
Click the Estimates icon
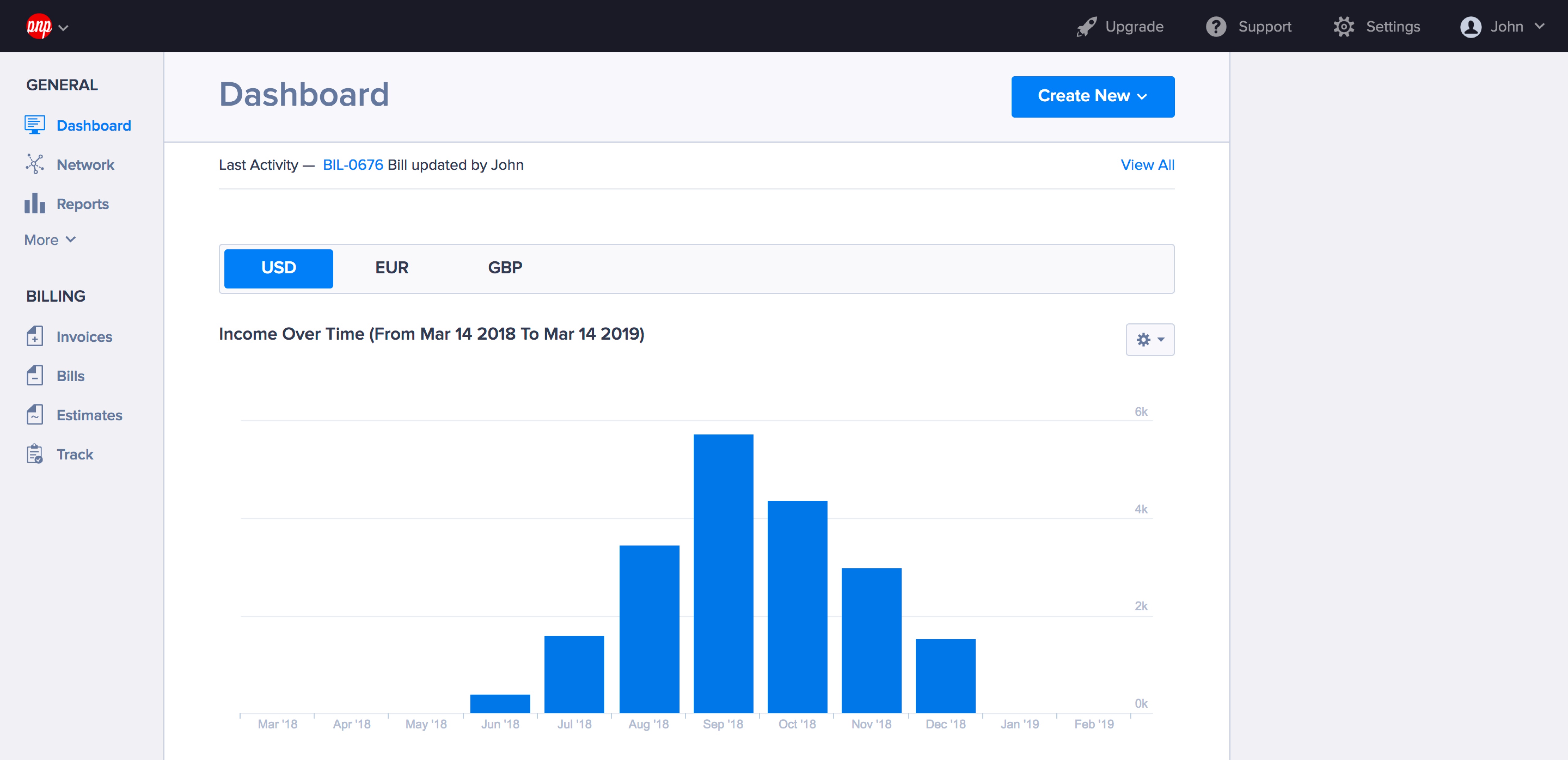(x=35, y=414)
